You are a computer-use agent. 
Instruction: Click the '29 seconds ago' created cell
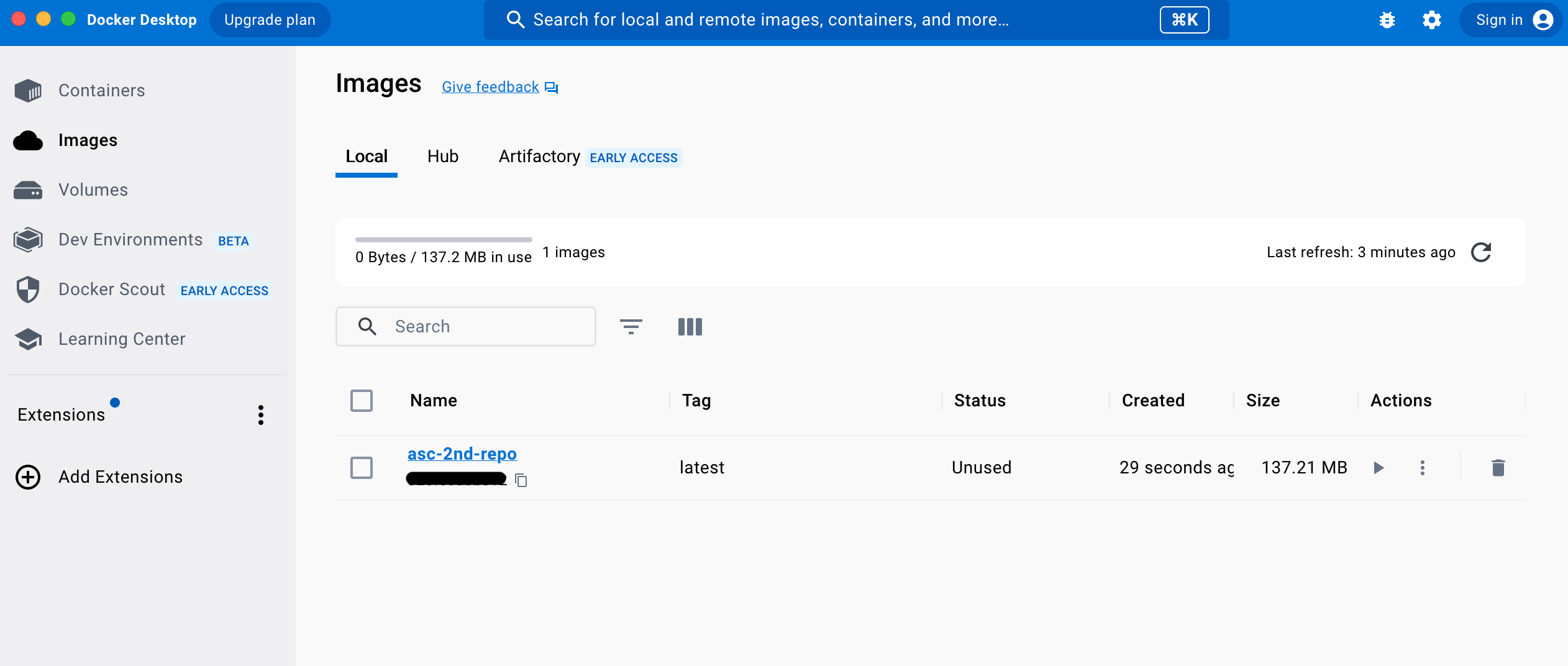1177,468
